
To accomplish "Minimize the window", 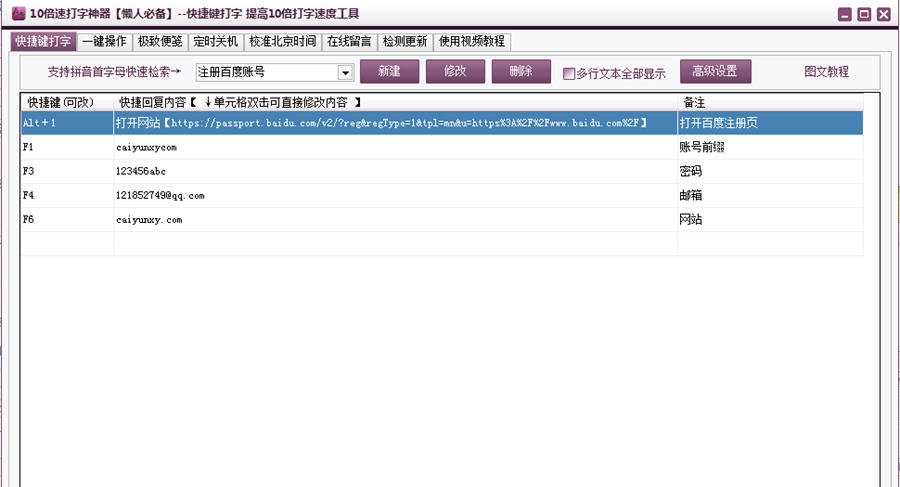I will tap(844, 14).
